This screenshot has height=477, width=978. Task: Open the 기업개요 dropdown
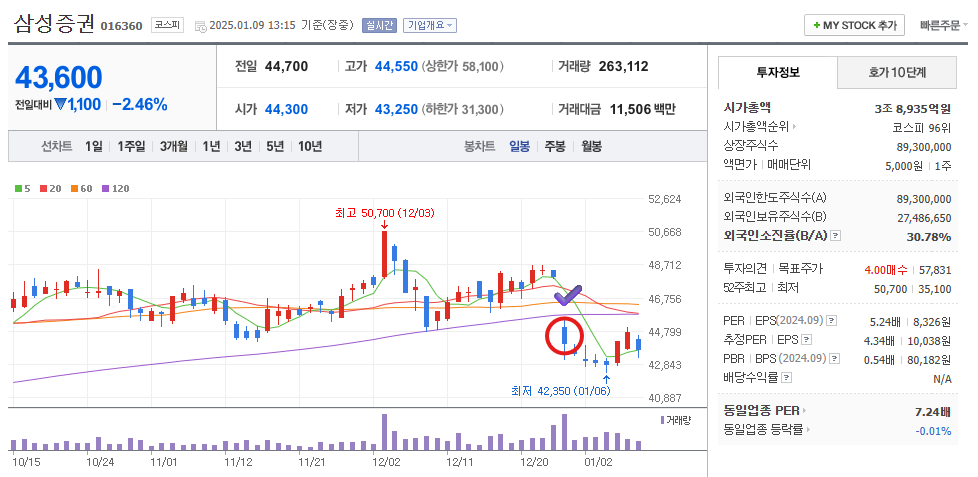click(x=430, y=26)
